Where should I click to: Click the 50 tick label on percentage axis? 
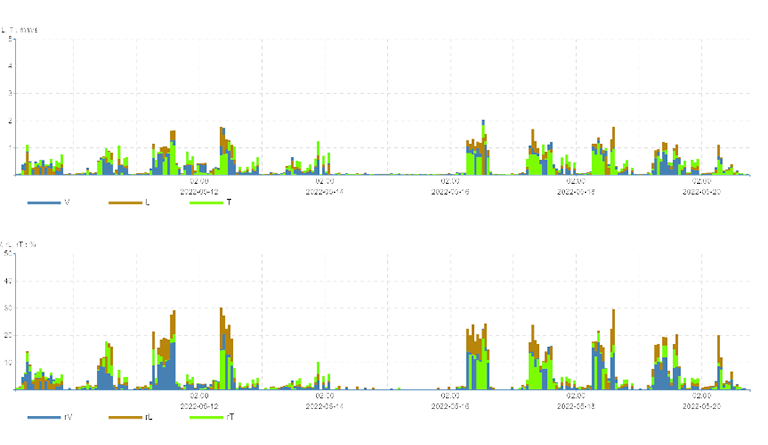point(8,253)
